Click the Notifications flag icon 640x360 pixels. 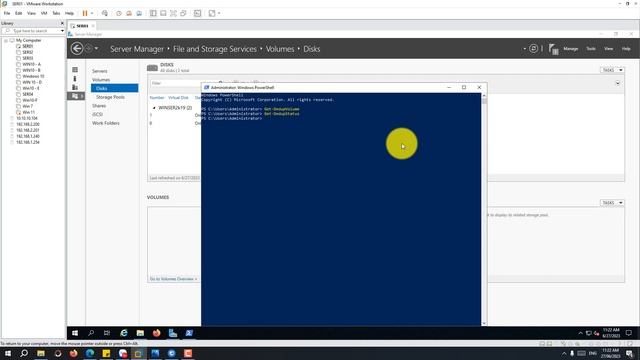coord(553,49)
